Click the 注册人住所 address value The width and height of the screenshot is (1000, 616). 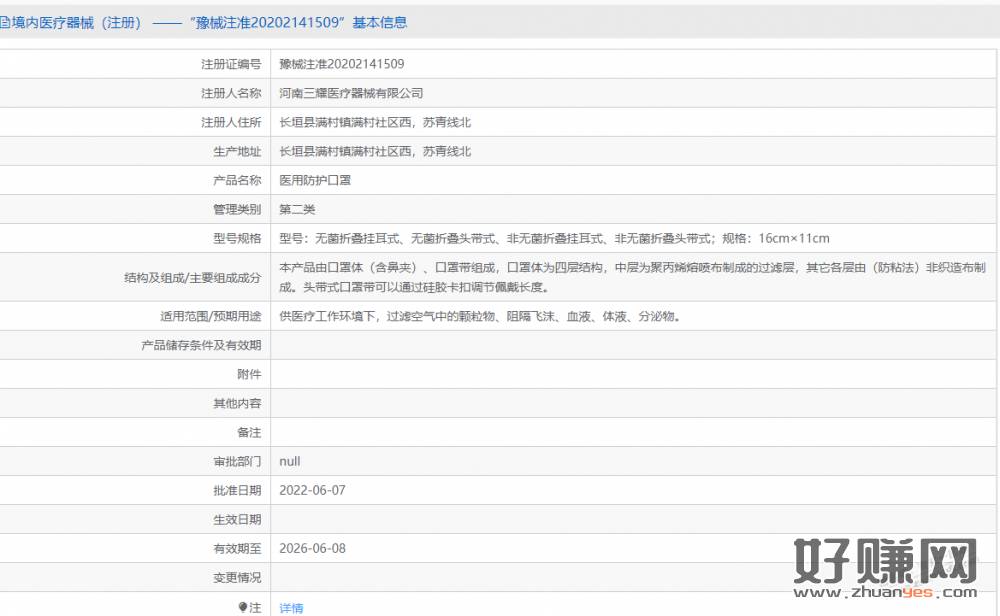pos(374,122)
